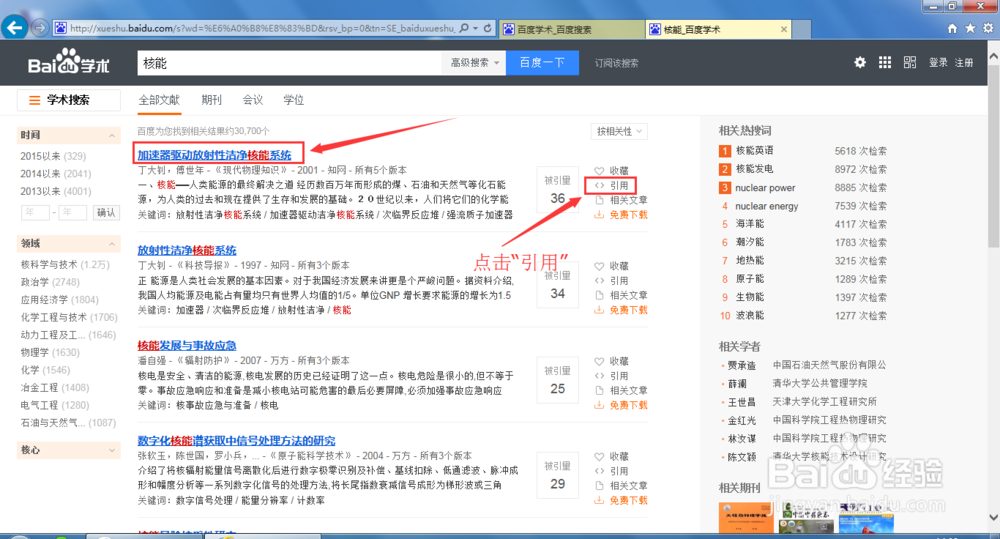1000x539 pixels.
Task: Click 收藏 heart for first result
Action: 611,170
